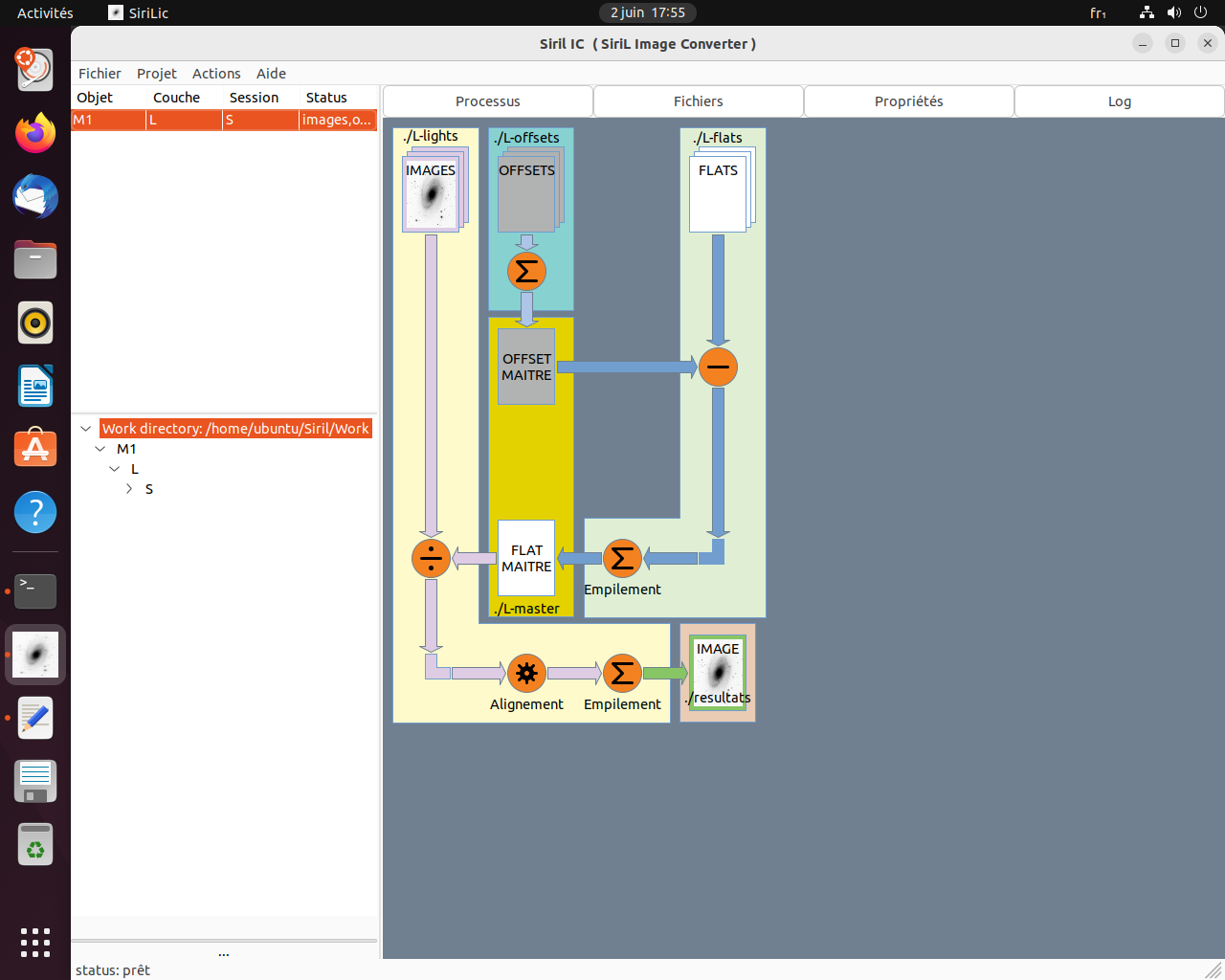Screen dimensions: 1225x980
Task: Click the ./L-master folder label
Action: (526, 609)
